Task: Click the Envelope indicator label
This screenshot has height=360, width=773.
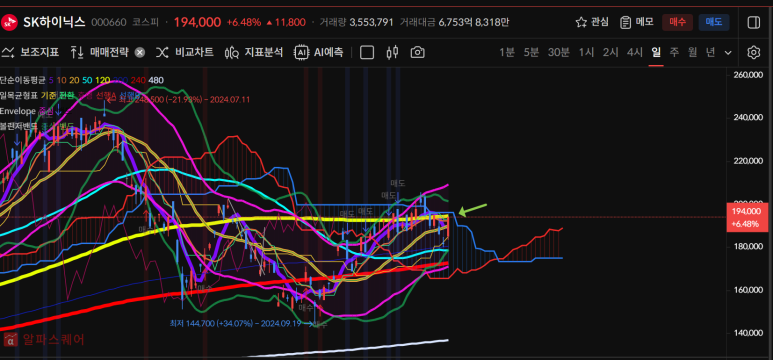Action: [x=18, y=111]
